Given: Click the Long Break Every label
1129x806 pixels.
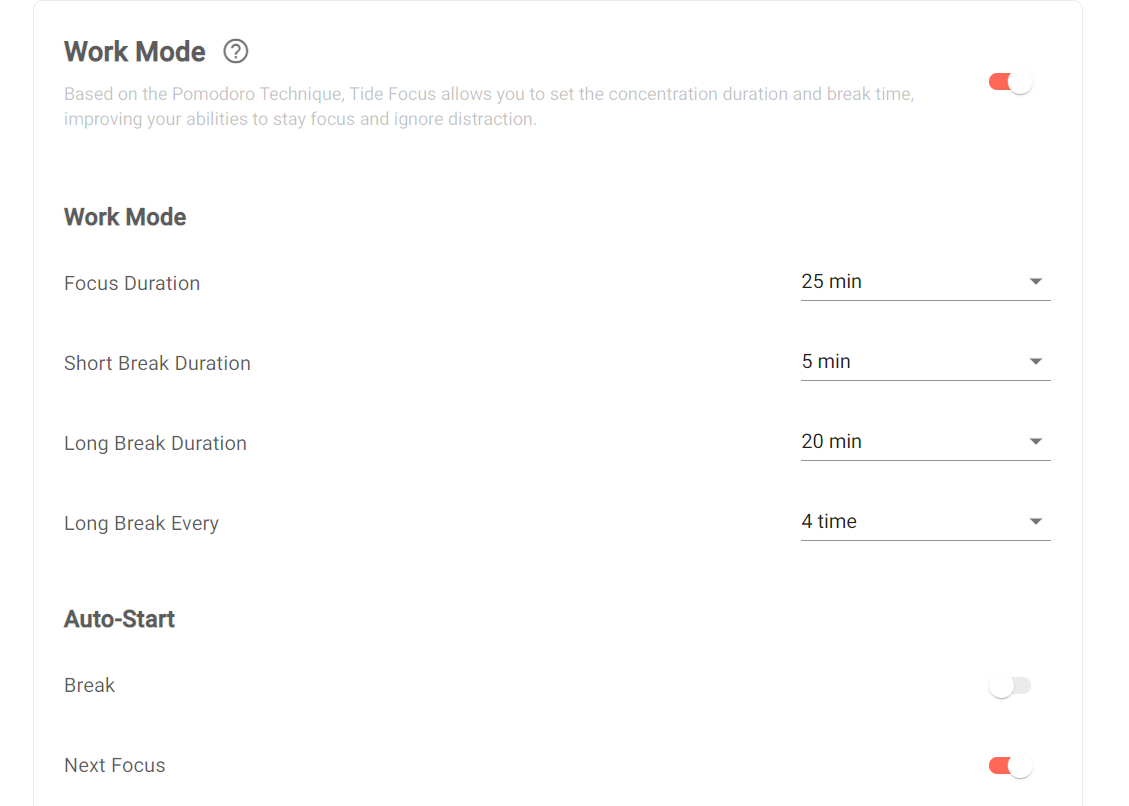Looking at the screenshot, I should [141, 524].
